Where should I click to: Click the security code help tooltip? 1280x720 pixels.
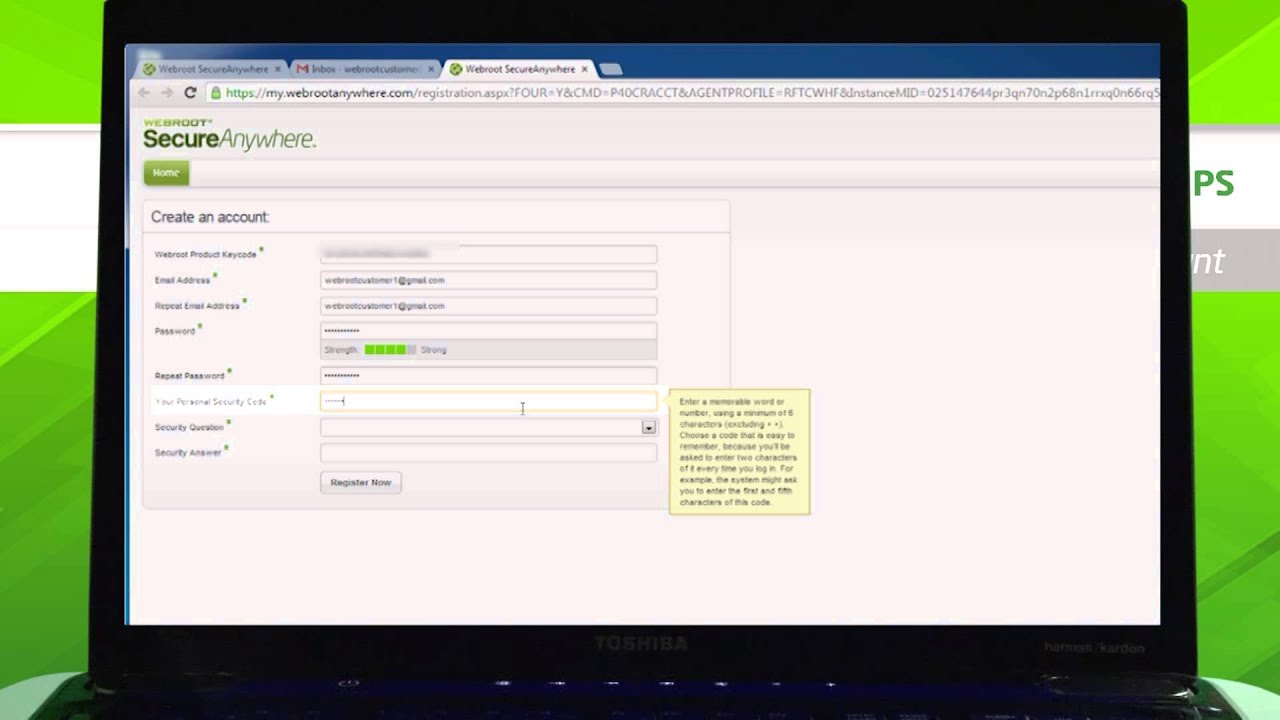(x=740, y=452)
